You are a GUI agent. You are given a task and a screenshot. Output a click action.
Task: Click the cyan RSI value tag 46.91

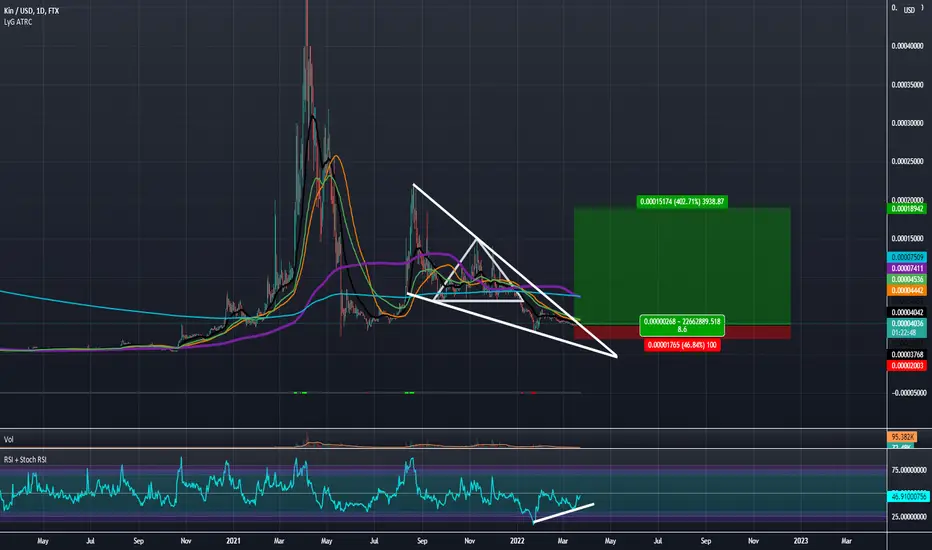(x=906, y=496)
